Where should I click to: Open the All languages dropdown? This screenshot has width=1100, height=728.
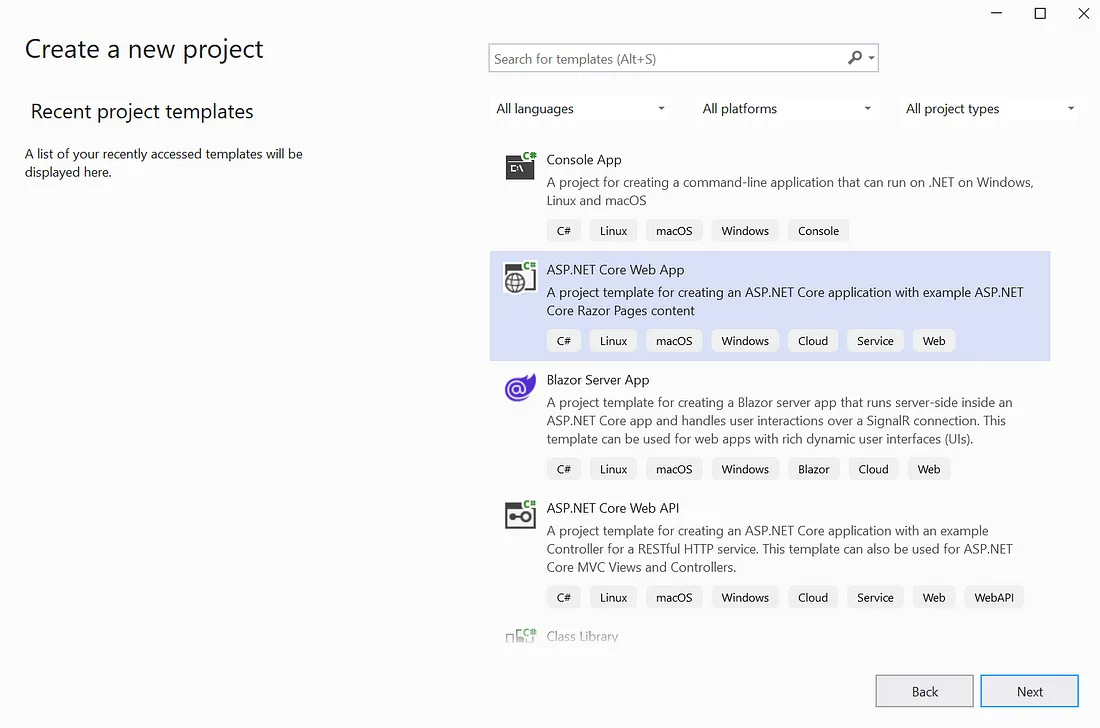581,109
